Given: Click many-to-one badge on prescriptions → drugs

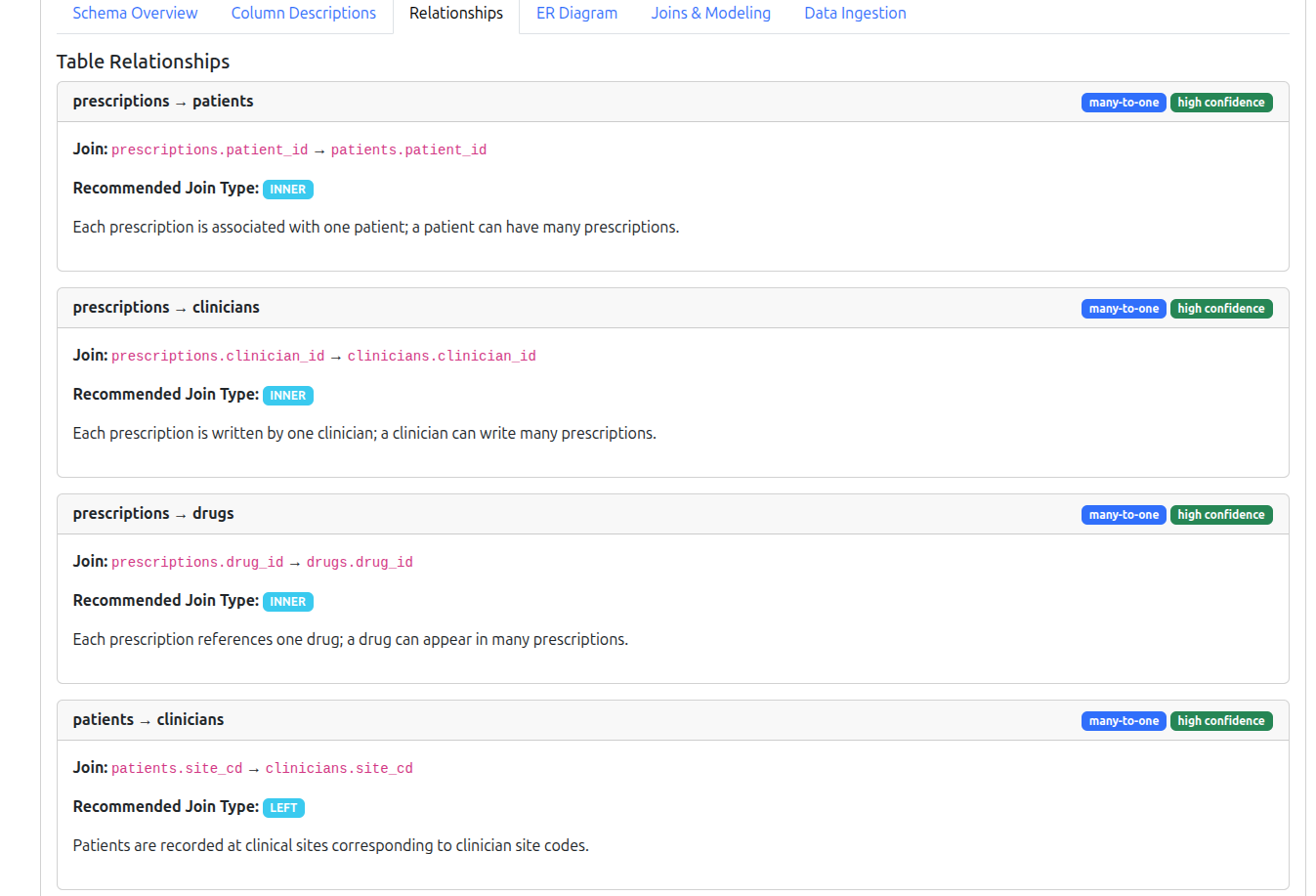Looking at the screenshot, I should [x=1124, y=515].
